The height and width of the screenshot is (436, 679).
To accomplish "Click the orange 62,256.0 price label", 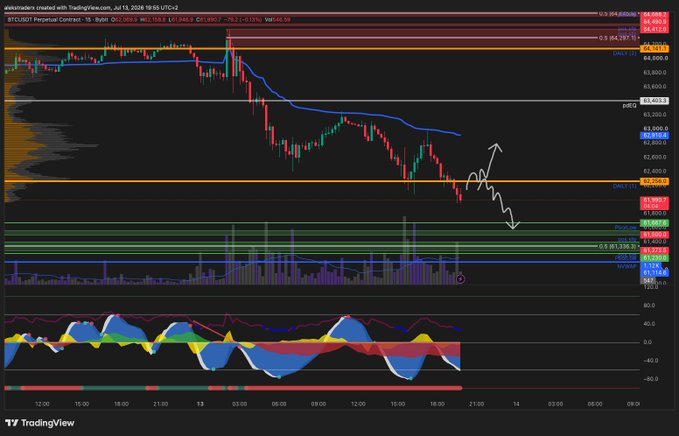I will click(654, 181).
